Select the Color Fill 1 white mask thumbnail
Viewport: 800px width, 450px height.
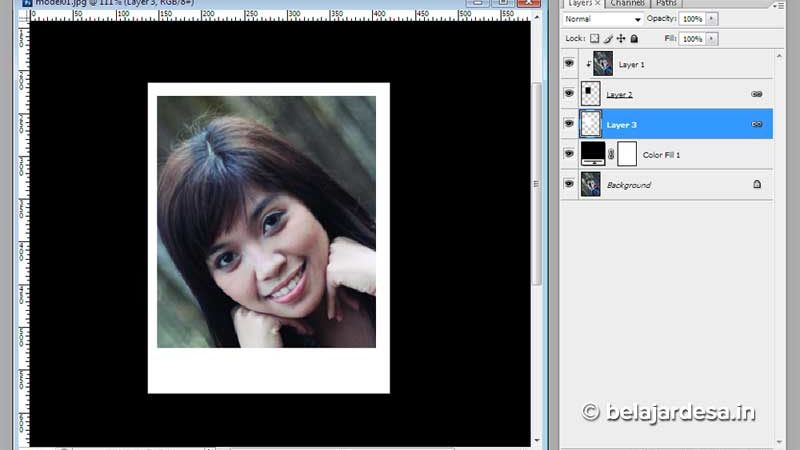627,154
